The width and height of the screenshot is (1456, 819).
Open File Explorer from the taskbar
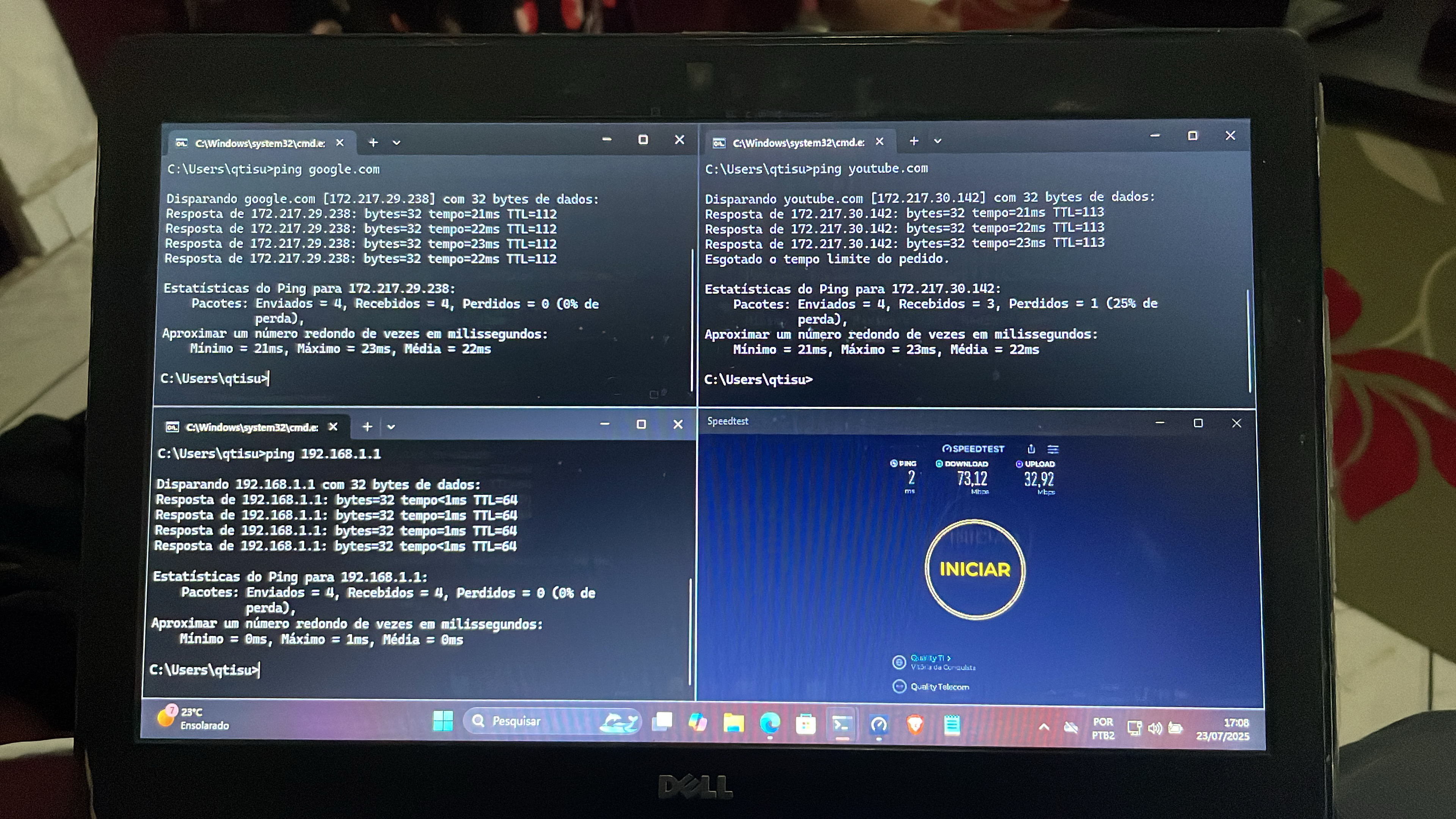coord(734,723)
